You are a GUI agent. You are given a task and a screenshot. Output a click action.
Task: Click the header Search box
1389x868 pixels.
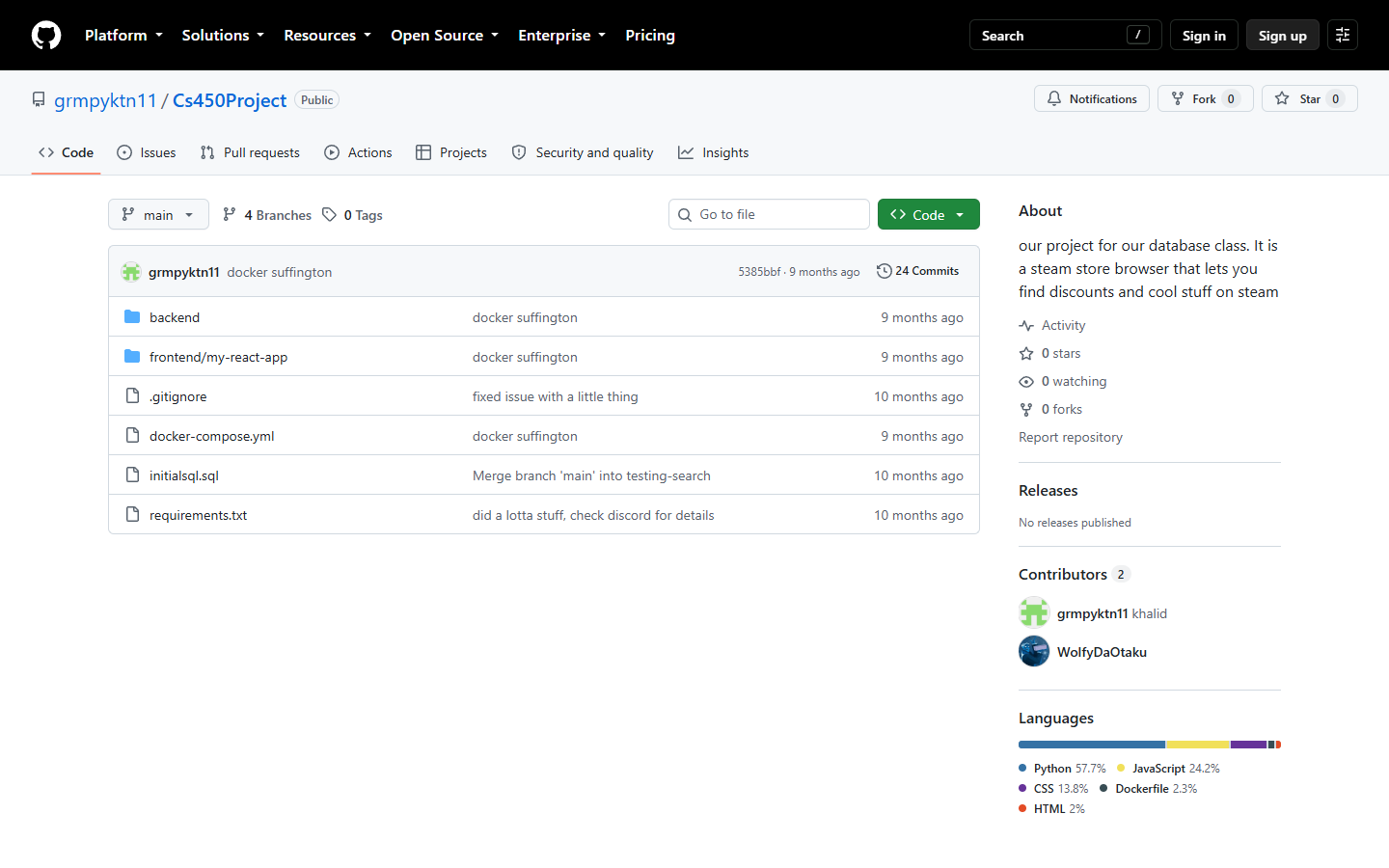tap(1065, 36)
